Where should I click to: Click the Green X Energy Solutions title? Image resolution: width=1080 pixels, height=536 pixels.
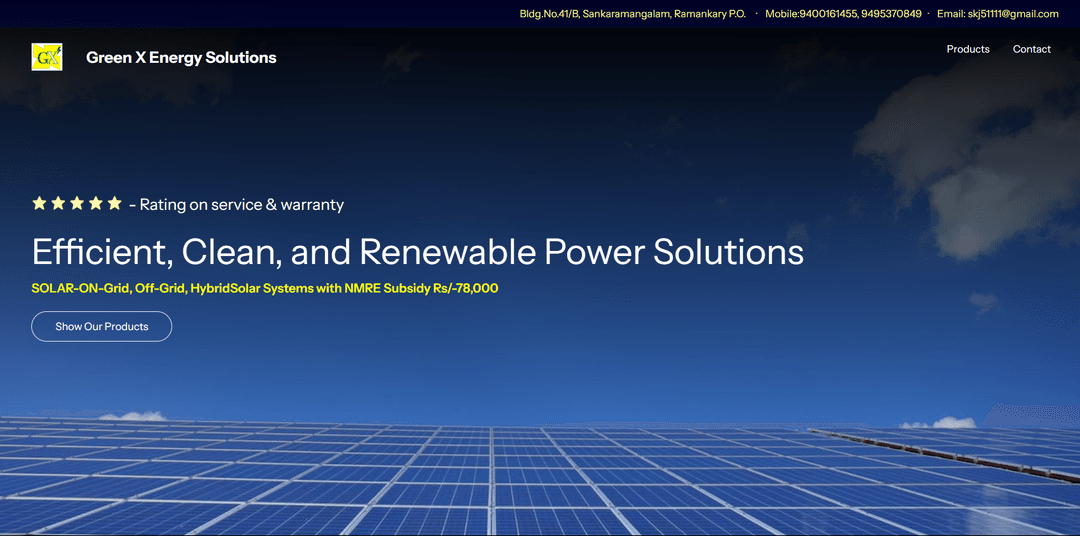pyautogui.click(x=181, y=58)
